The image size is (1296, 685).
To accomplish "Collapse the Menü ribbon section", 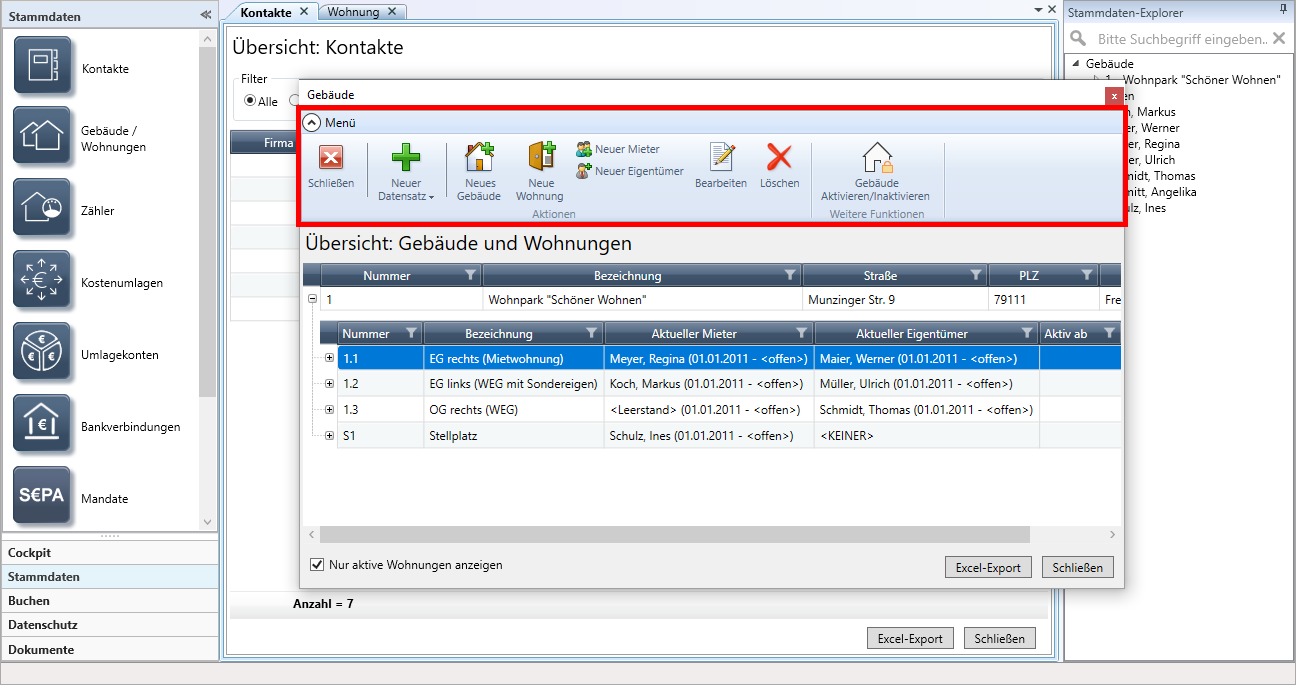I will [x=312, y=123].
